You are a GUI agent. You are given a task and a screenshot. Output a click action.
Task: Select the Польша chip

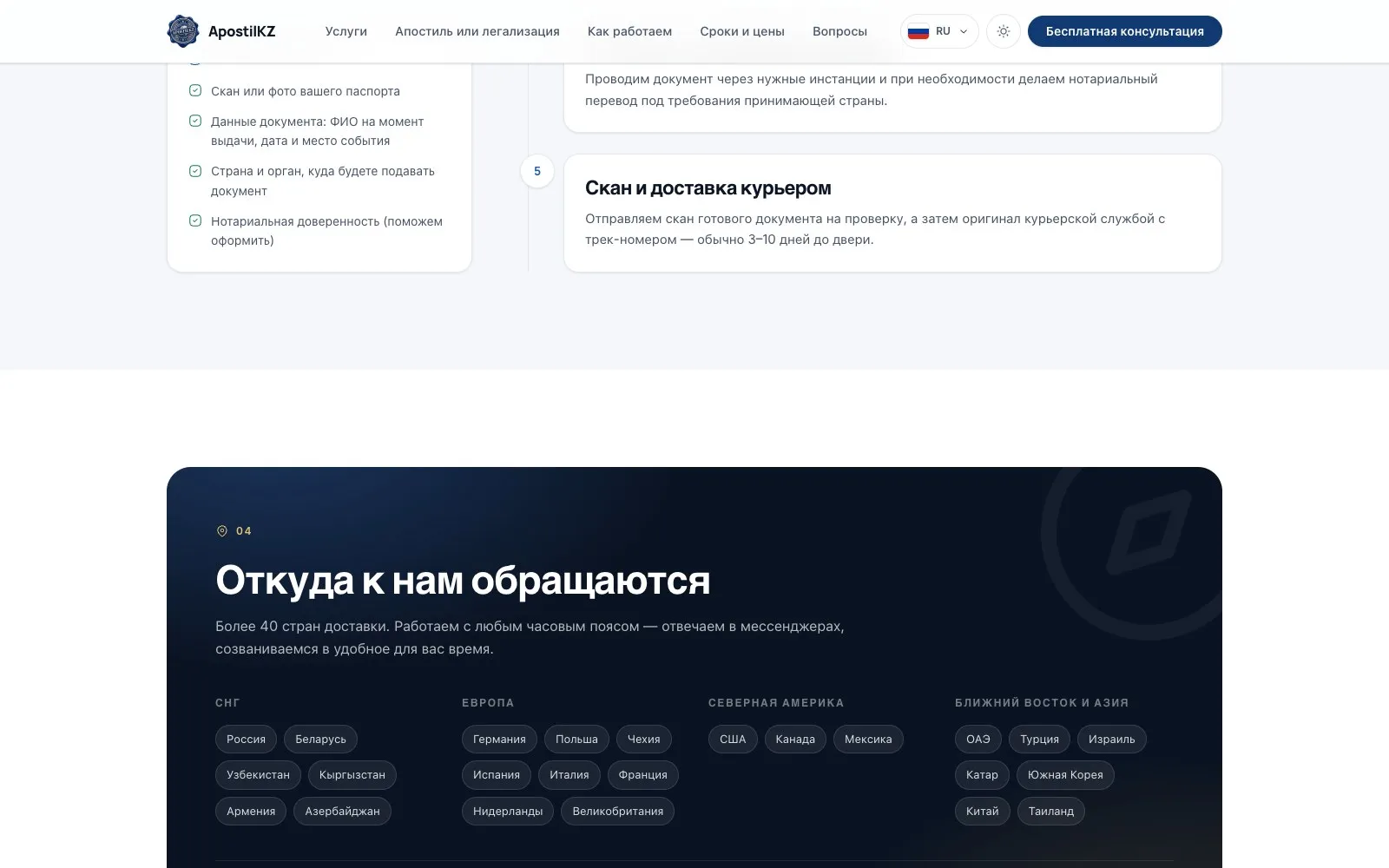576,739
